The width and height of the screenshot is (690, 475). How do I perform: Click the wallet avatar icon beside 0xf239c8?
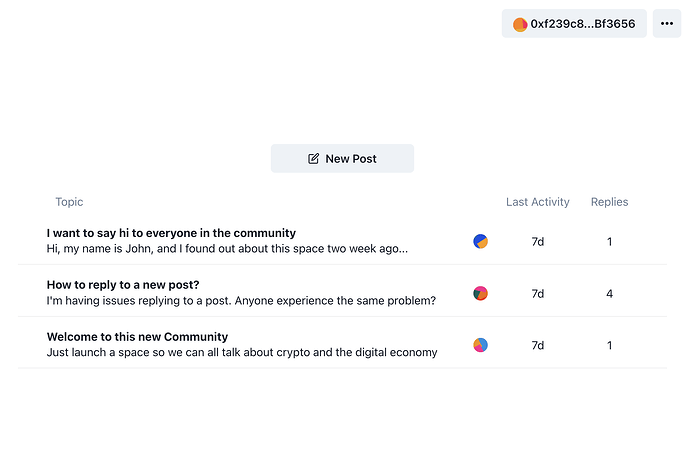(x=520, y=24)
